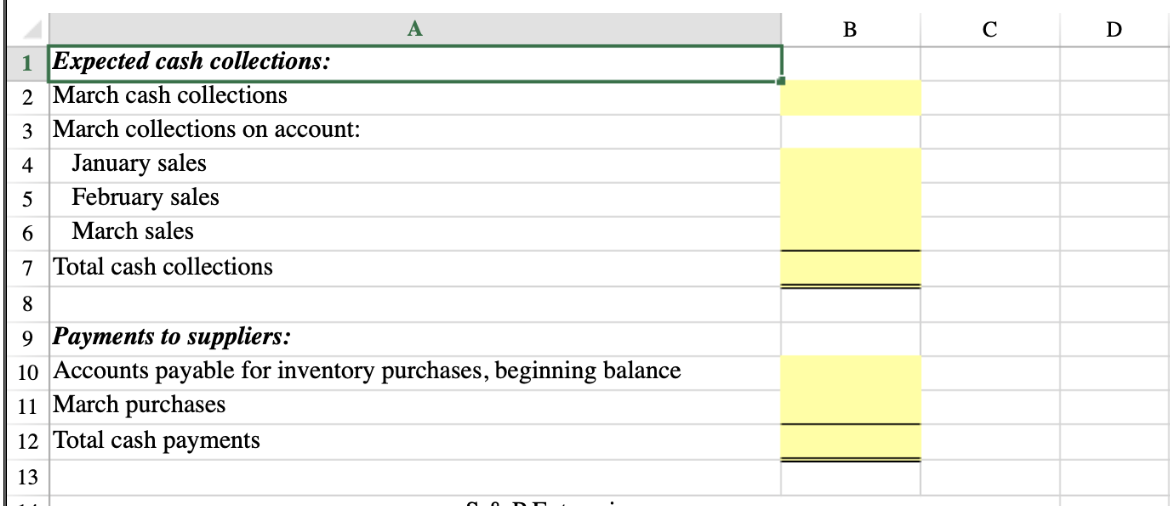The width and height of the screenshot is (1170, 506).
Task: Select row 6 header
Action: 28,234
